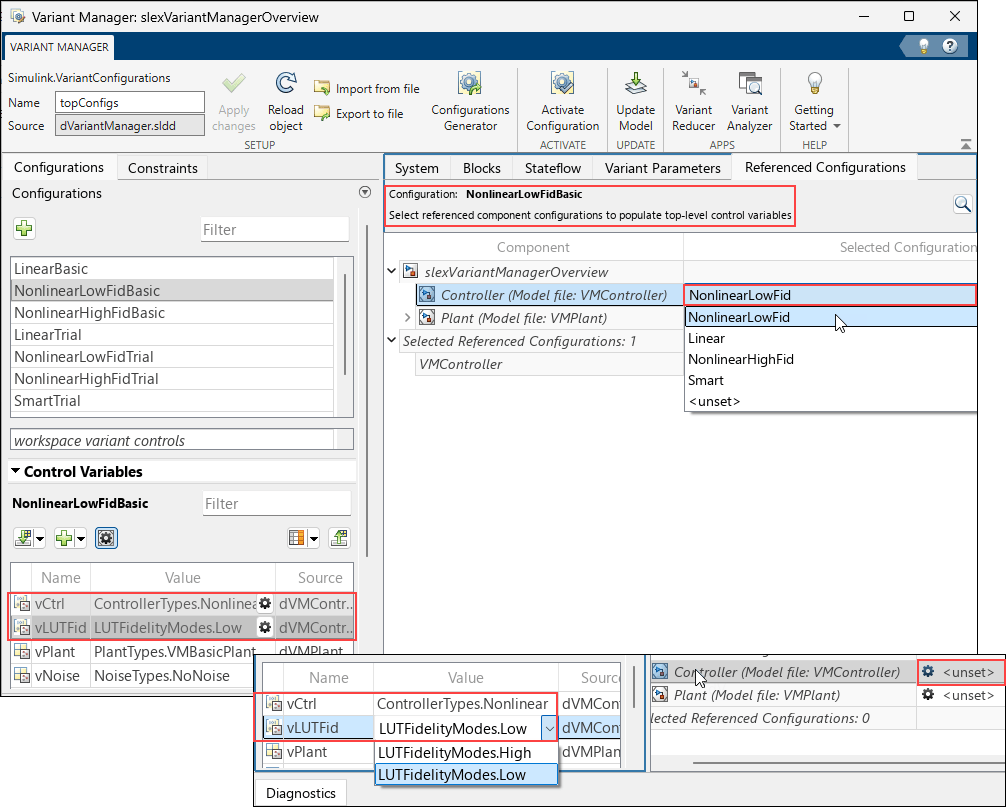Click the topConfigs Name field
1006x807 pixels.
pyautogui.click(x=130, y=103)
